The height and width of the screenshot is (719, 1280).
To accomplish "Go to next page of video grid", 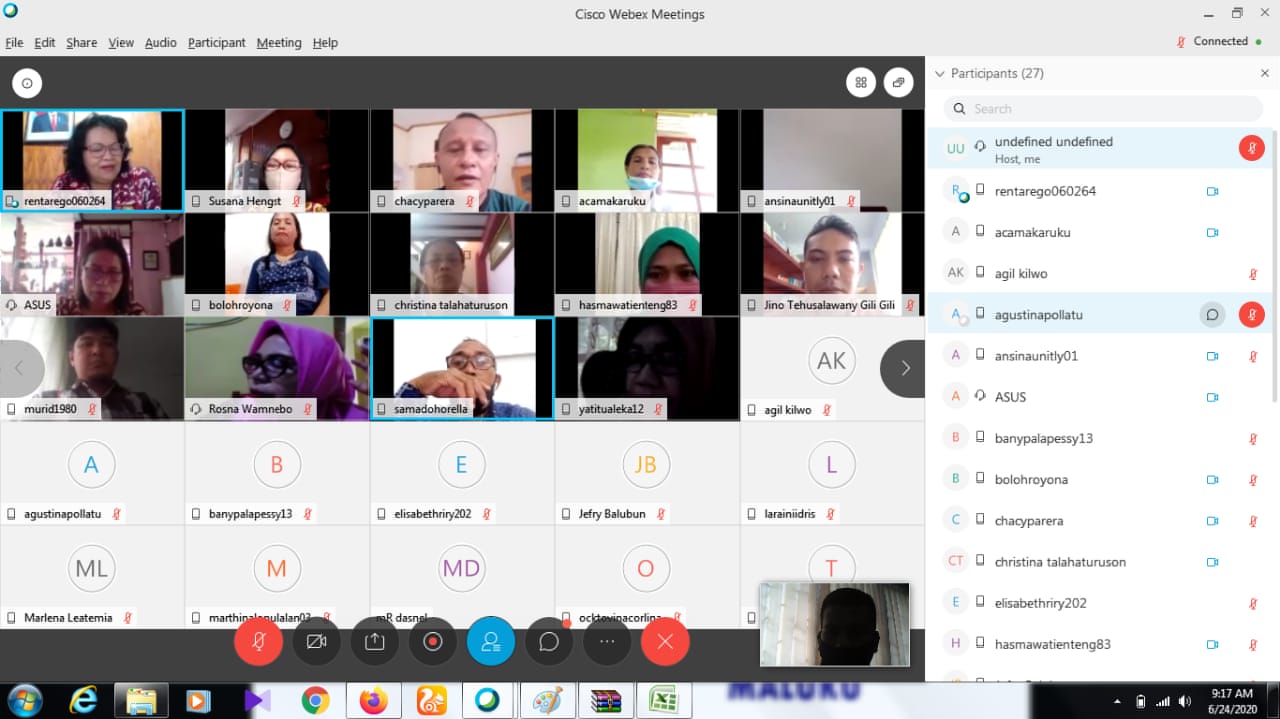I will 904,368.
